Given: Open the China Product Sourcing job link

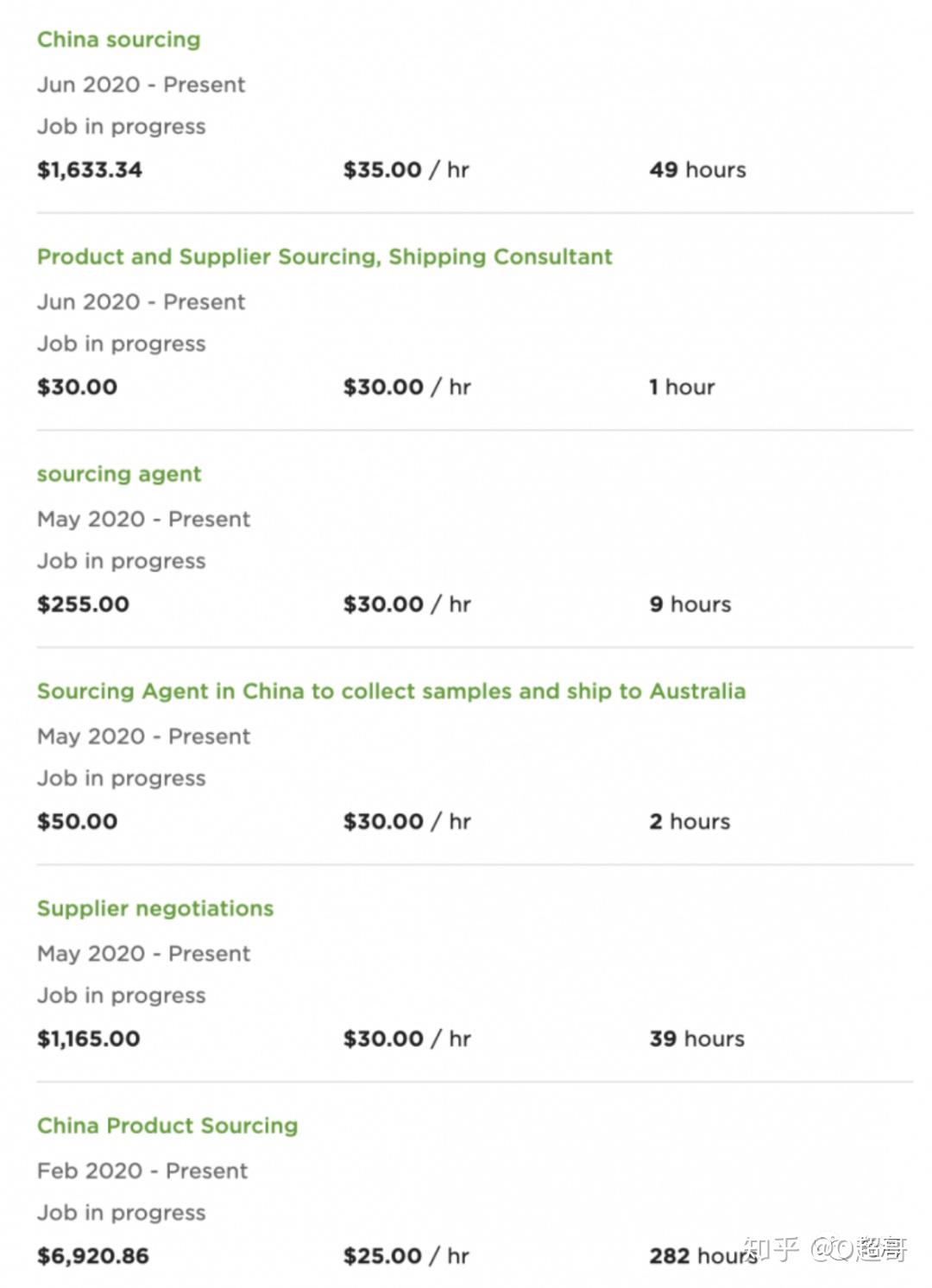Looking at the screenshot, I should pyautogui.click(x=167, y=1126).
